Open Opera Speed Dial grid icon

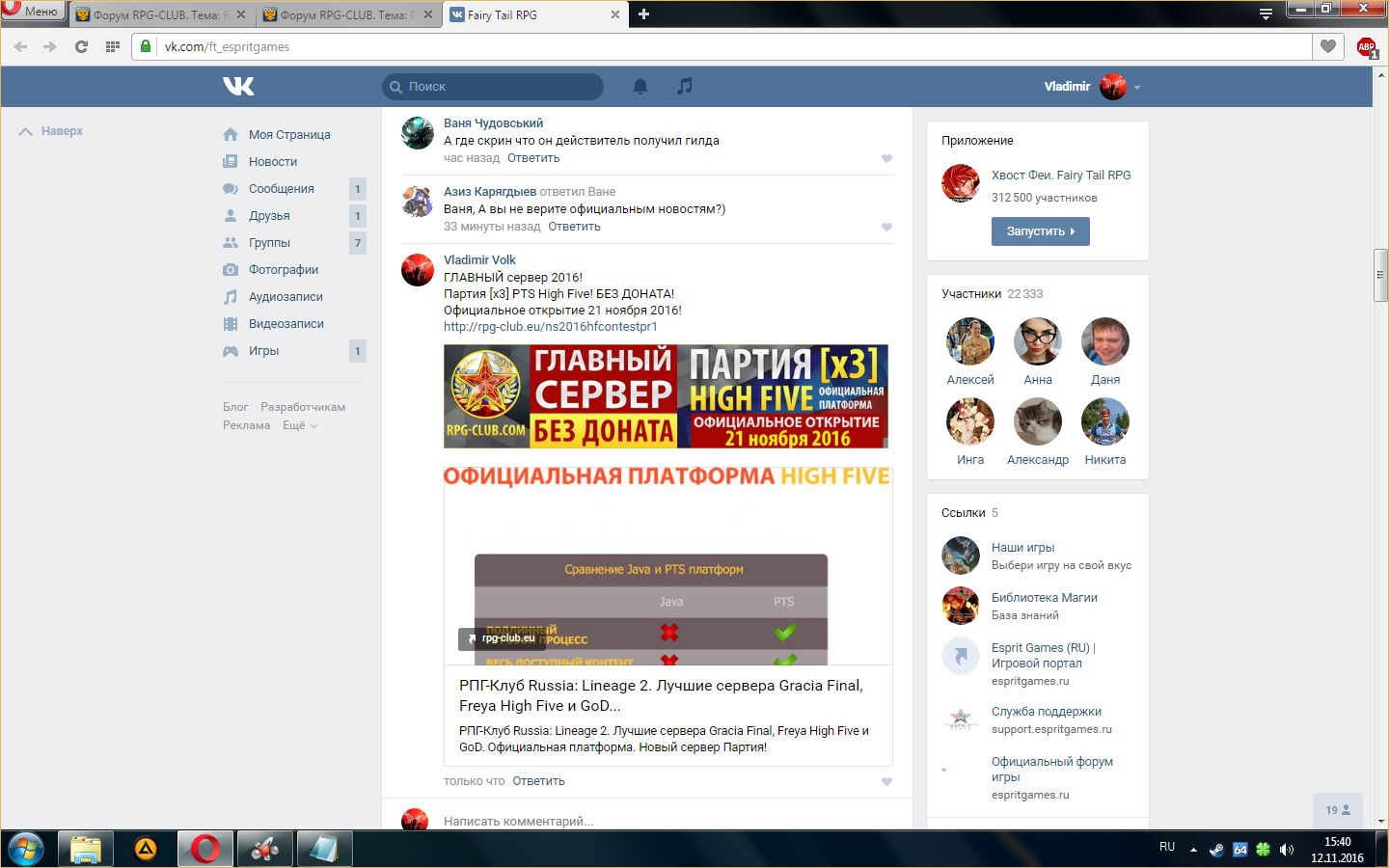[x=113, y=46]
